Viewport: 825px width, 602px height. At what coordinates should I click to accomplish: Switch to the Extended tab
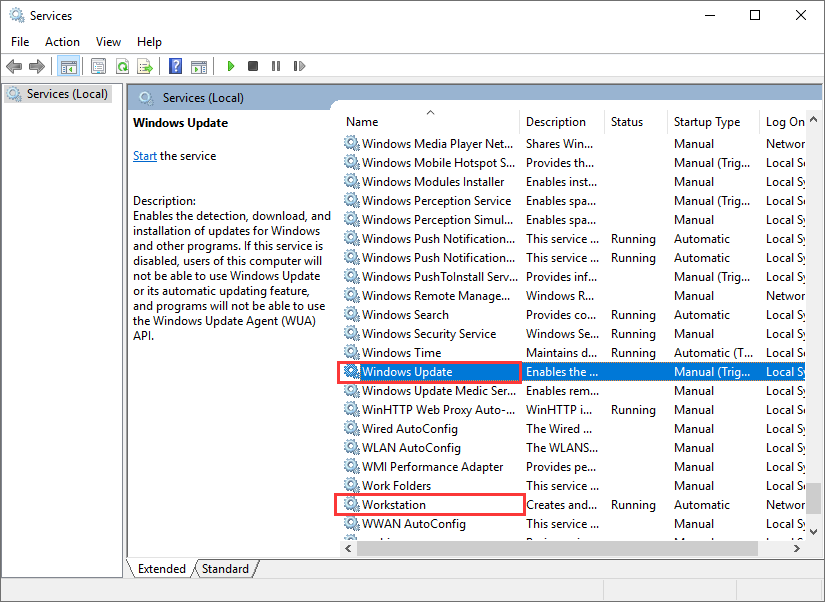(x=162, y=569)
